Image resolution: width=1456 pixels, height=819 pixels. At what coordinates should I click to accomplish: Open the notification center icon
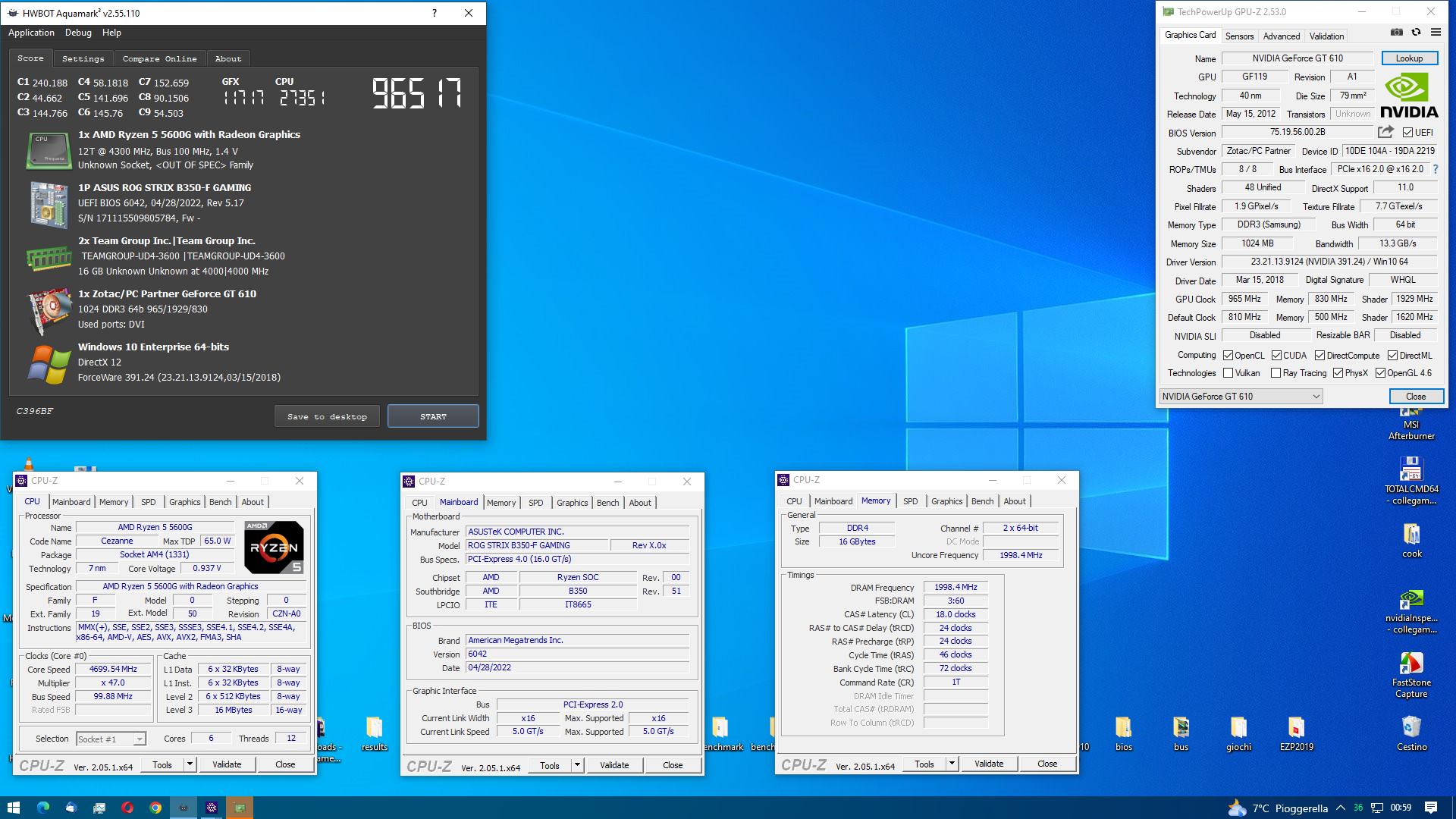(x=1431, y=808)
